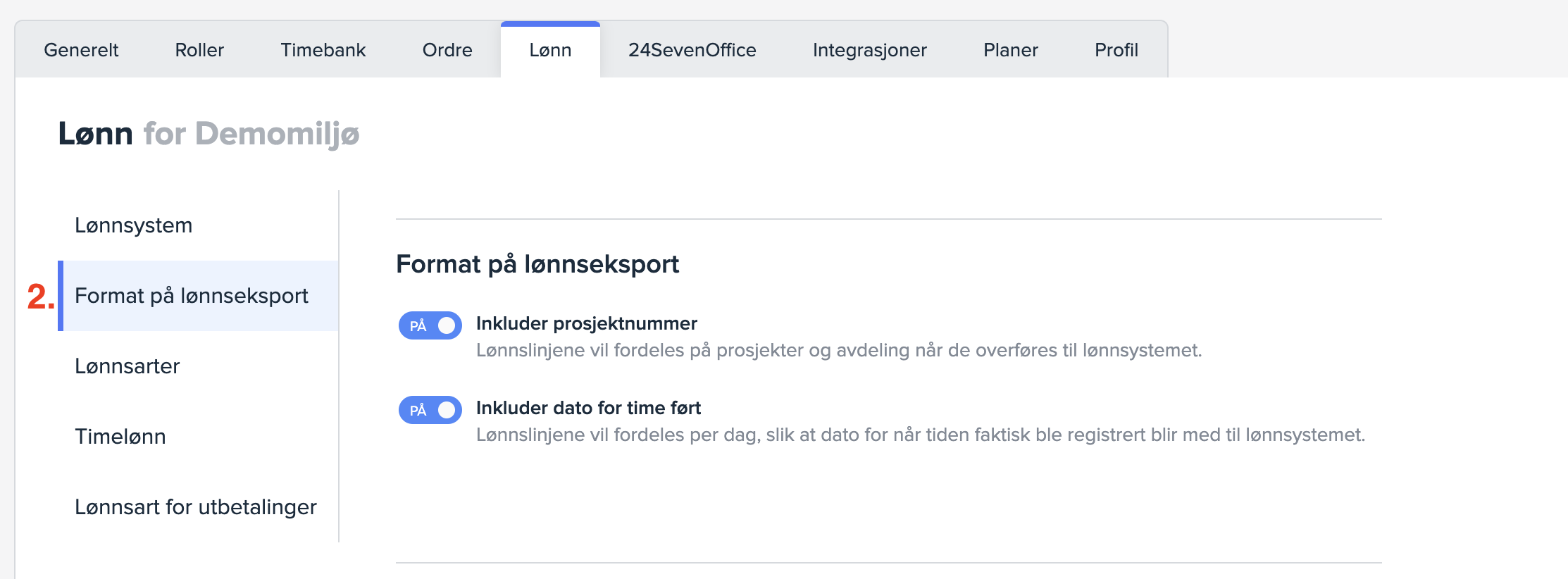Select Format på lønnseksport sidebar item

tap(192, 296)
